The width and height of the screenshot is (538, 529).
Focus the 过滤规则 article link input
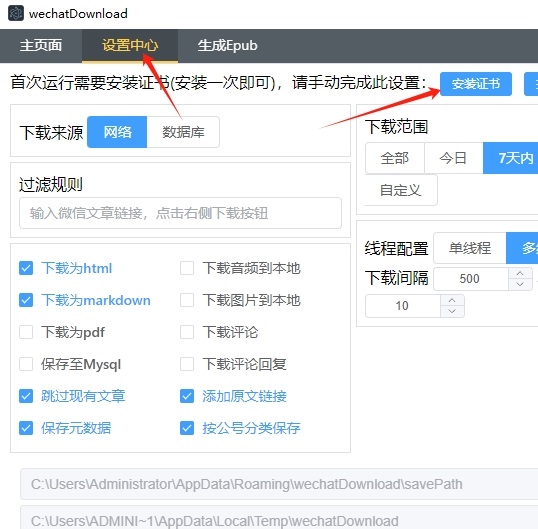point(180,213)
